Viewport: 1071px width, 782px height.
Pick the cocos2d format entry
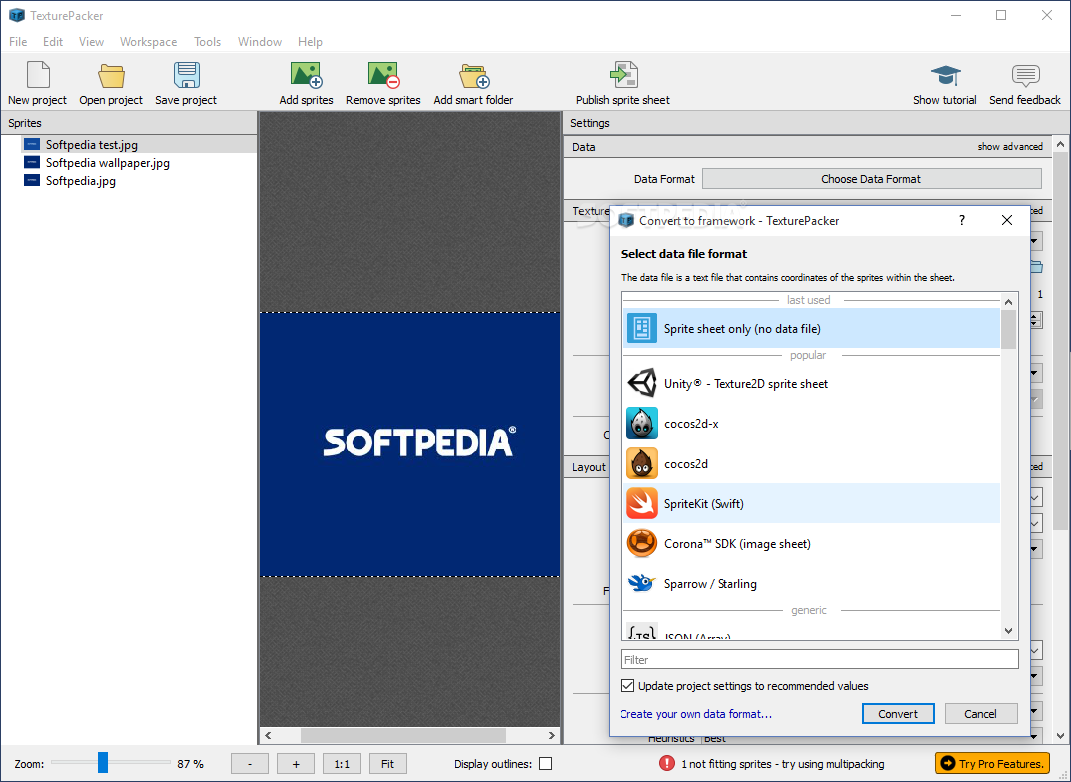tap(811, 464)
